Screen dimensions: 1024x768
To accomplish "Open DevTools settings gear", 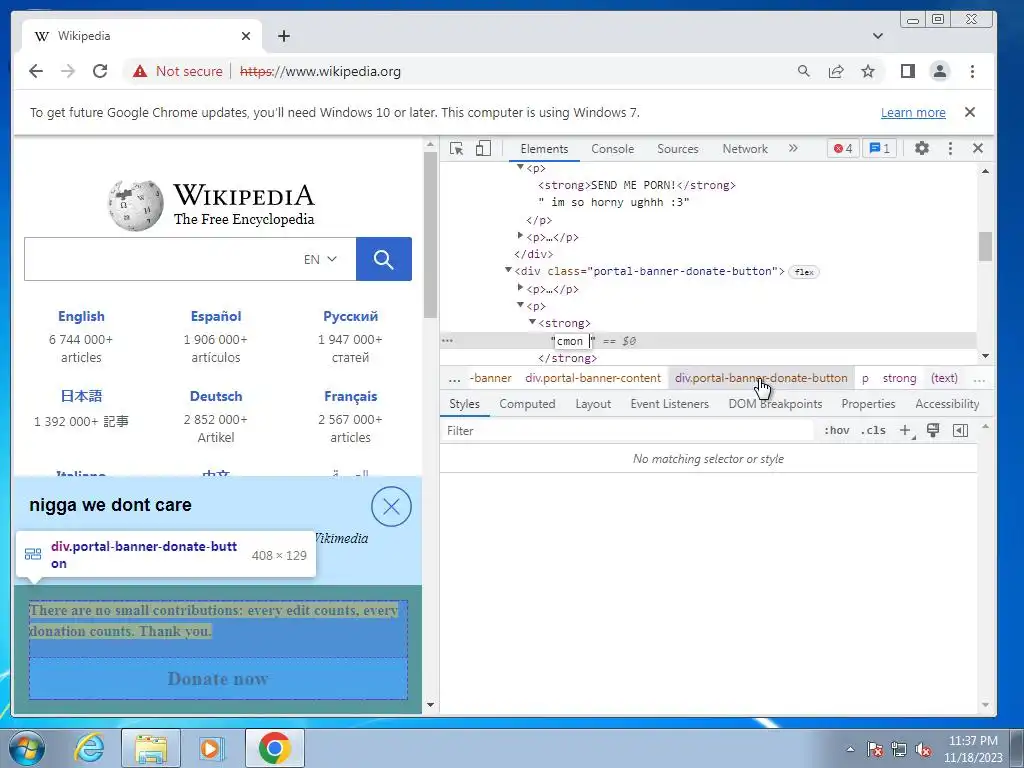I will [921, 148].
